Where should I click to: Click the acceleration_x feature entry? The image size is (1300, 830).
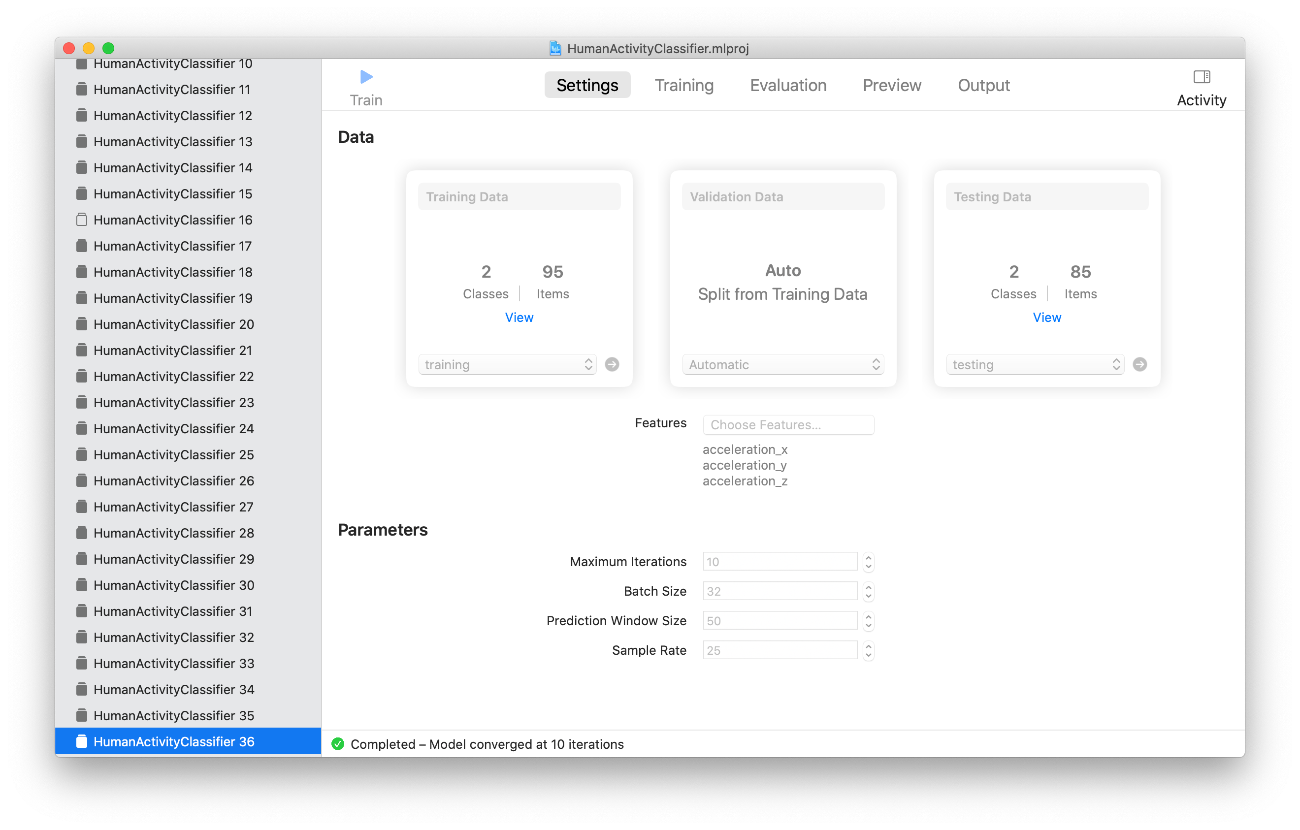[x=745, y=450]
